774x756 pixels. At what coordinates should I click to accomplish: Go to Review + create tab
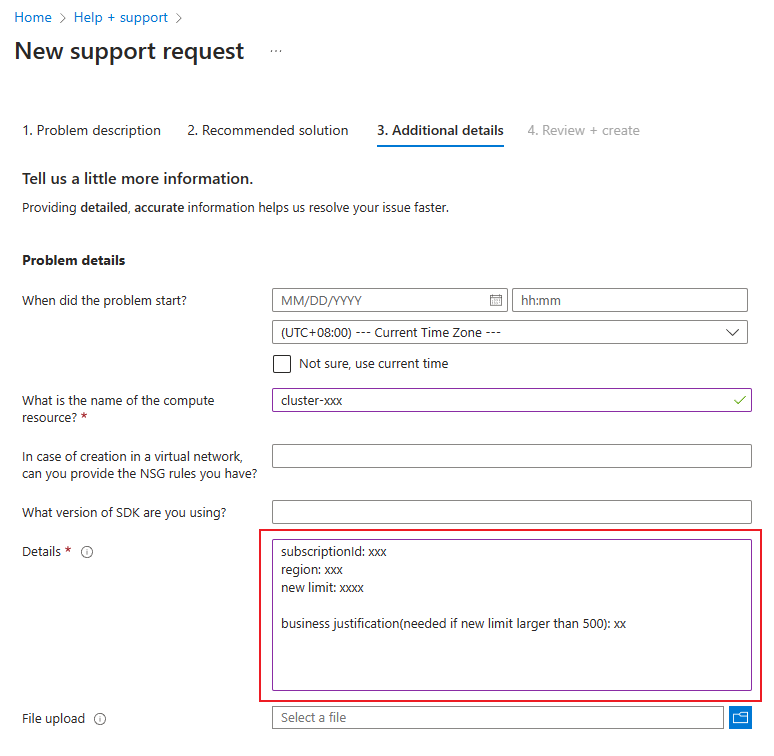(583, 130)
